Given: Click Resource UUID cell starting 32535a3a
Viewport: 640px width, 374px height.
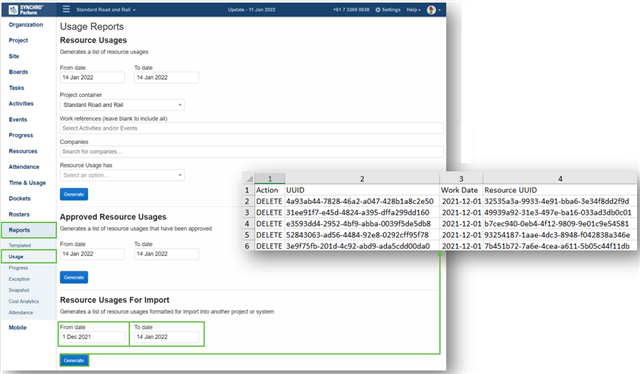Looking at the screenshot, I should coord(560,201).
